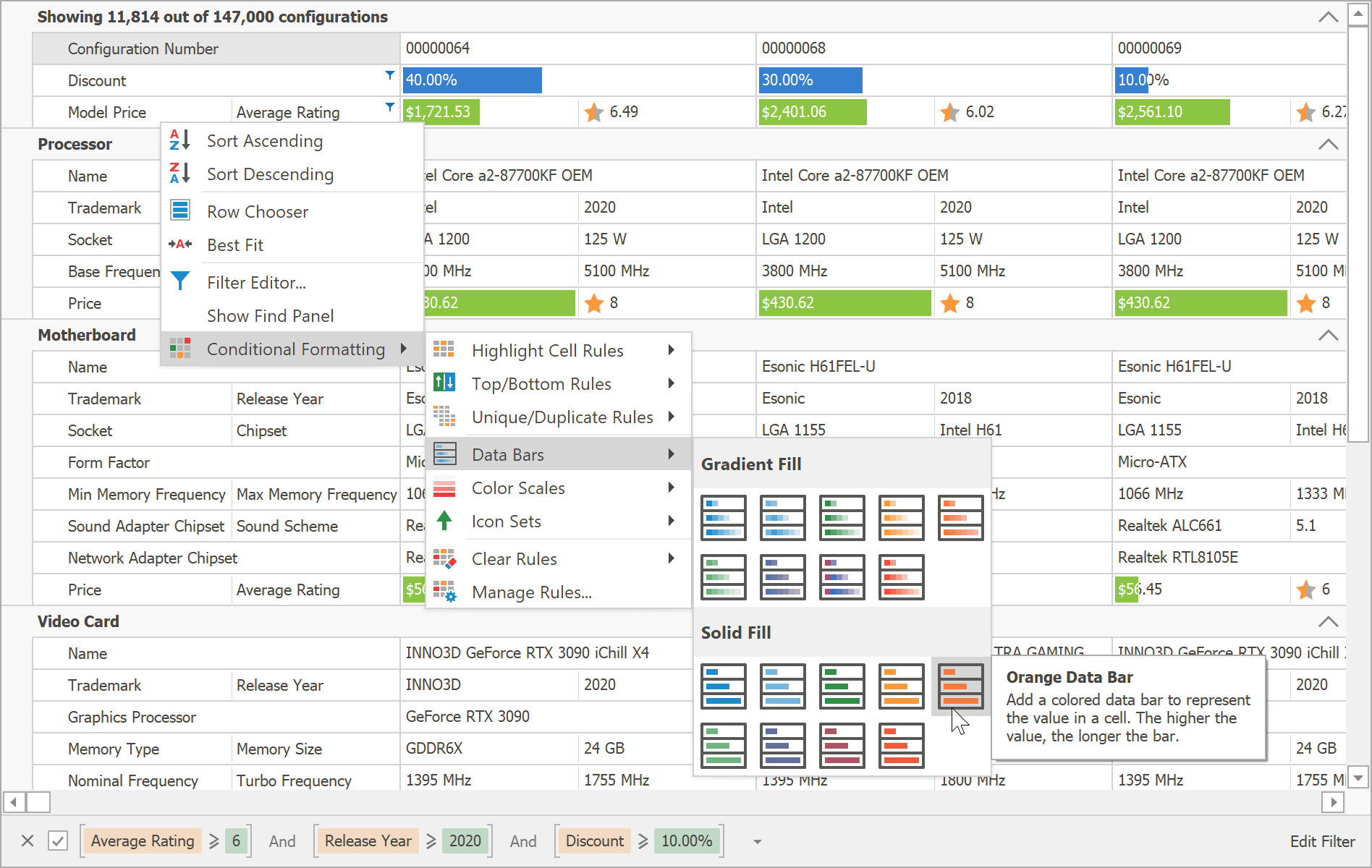Image resolution: width=1372 pixels, height=868 pixels.
Task: Uncheck the filter enabled checkbox
Action: (x=58, y=841)
